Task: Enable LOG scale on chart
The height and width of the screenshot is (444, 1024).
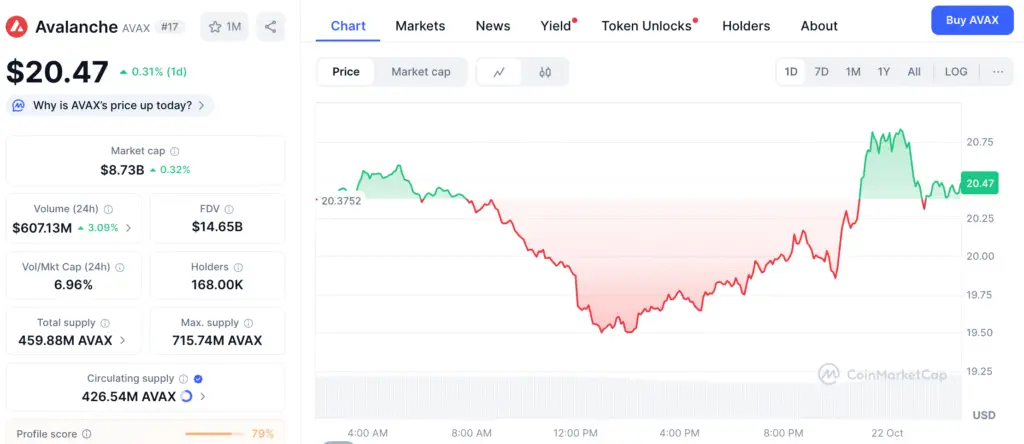Action: pyautogui.click(x=956, y=72)
